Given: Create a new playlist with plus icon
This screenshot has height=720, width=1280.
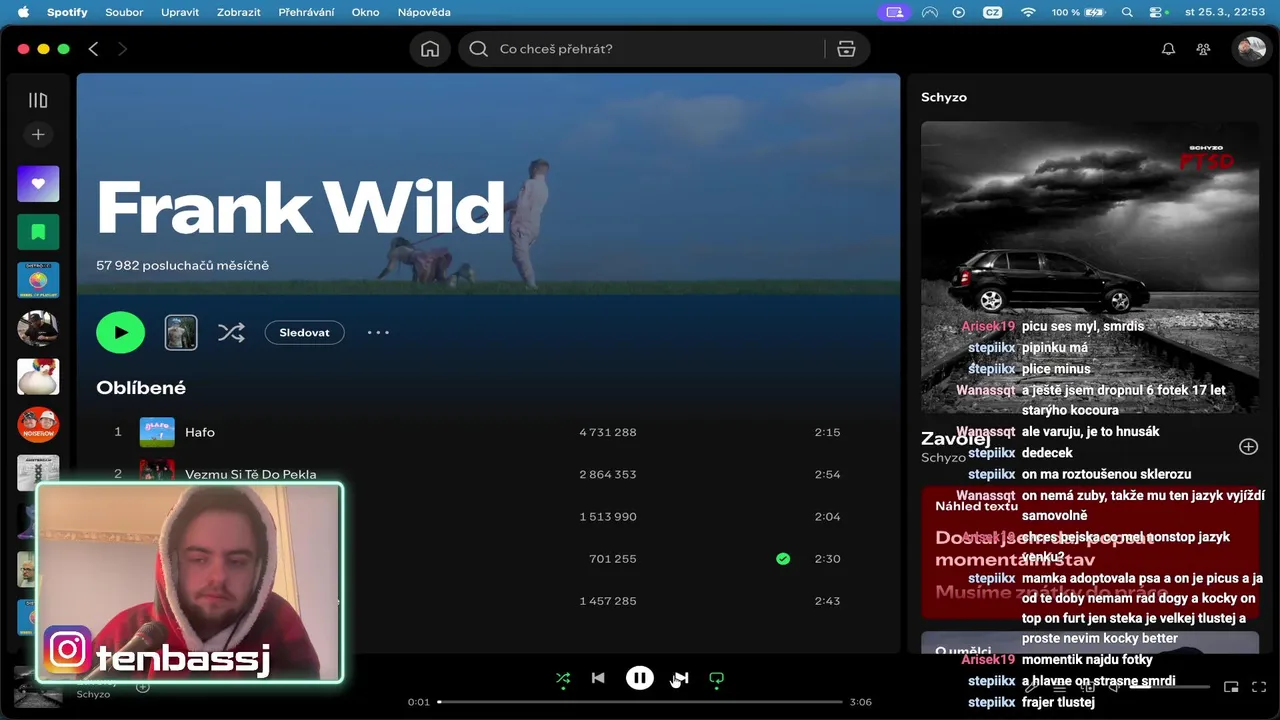Looking at the screenshot, I should [38, 134].
